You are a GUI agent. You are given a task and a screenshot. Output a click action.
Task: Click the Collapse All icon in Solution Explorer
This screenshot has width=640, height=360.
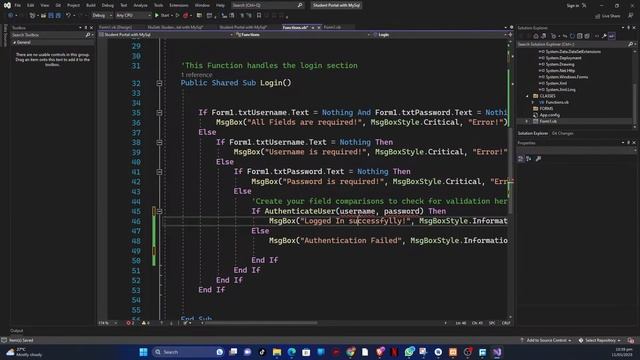point(580,36)
